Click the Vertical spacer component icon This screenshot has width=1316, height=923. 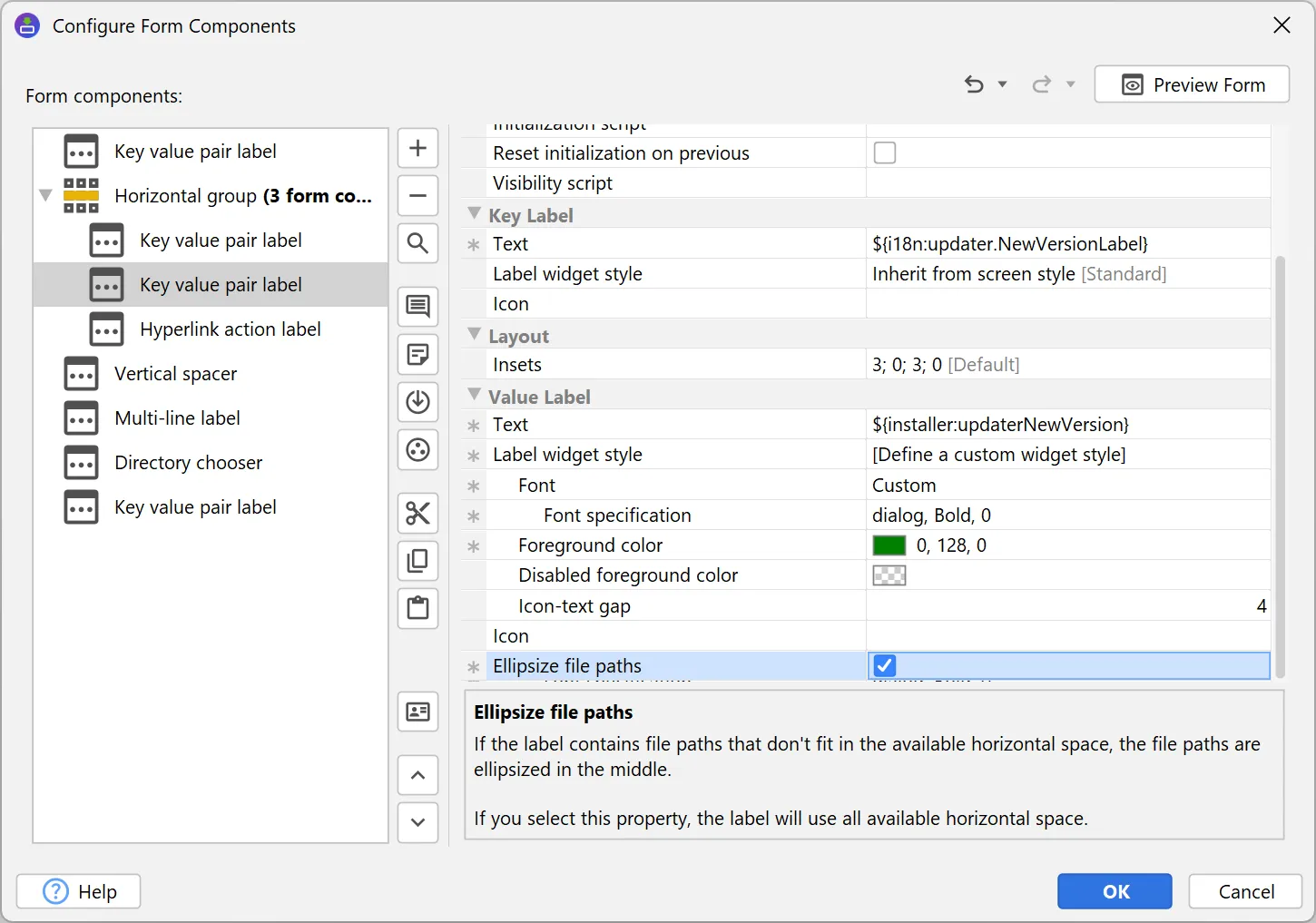coord(81,374)
